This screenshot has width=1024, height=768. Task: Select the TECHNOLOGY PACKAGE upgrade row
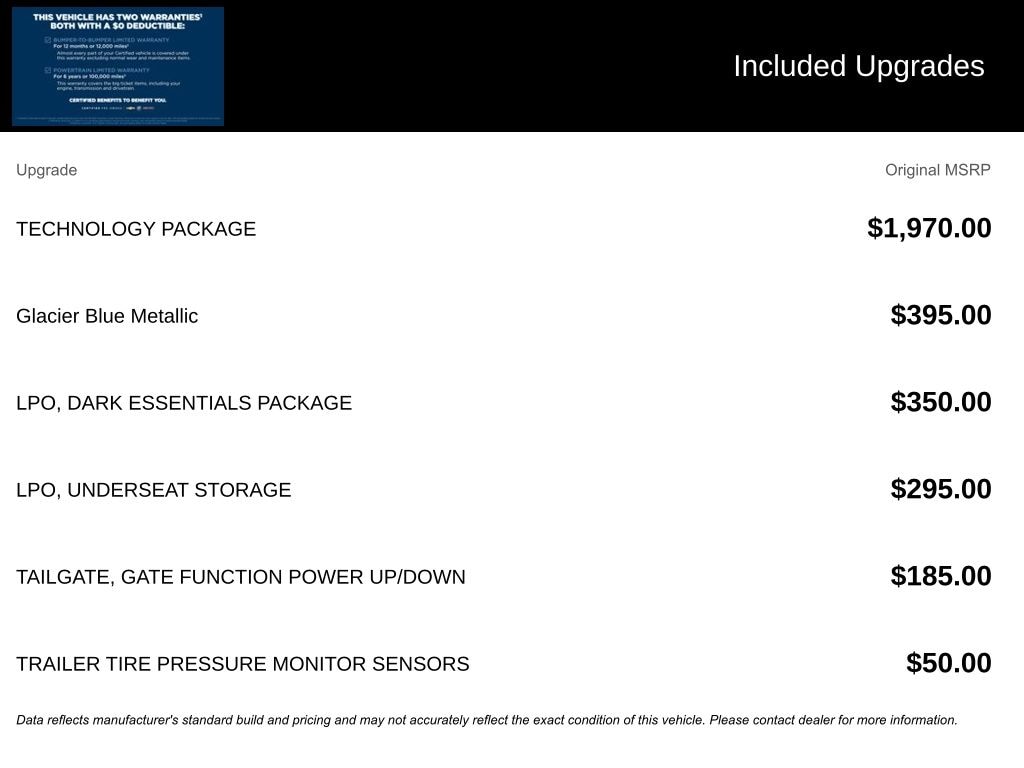click(x=136, y=229)
